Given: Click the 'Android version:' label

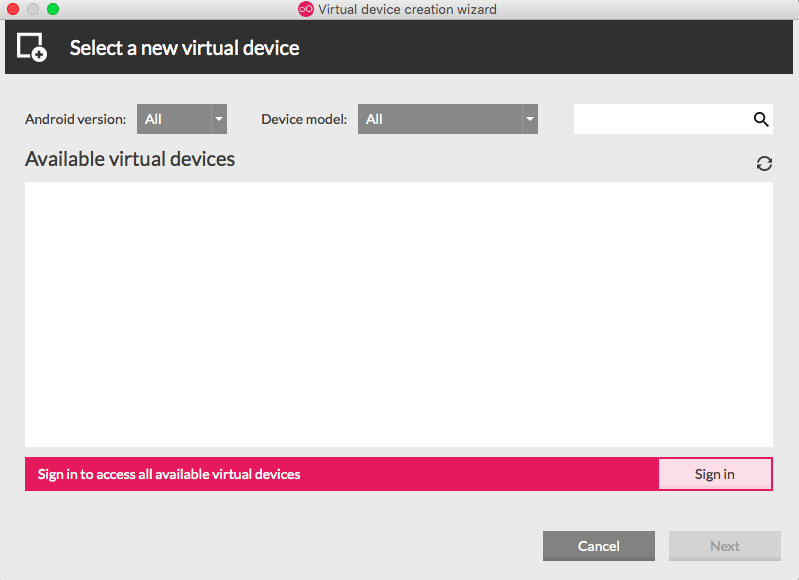Looking at the screenshot, I should coord(75,119).
